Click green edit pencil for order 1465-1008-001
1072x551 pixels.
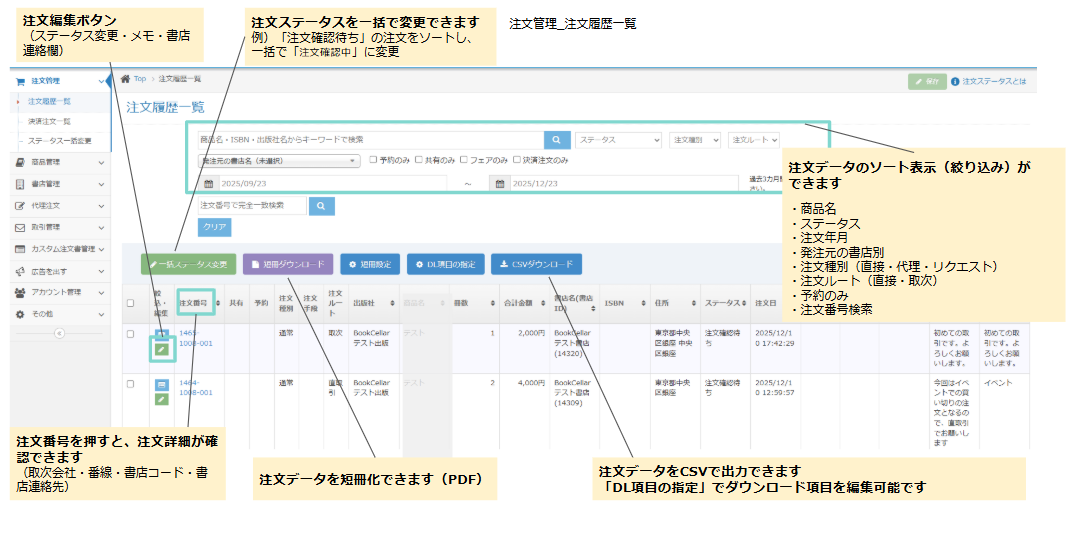point(161,350)
